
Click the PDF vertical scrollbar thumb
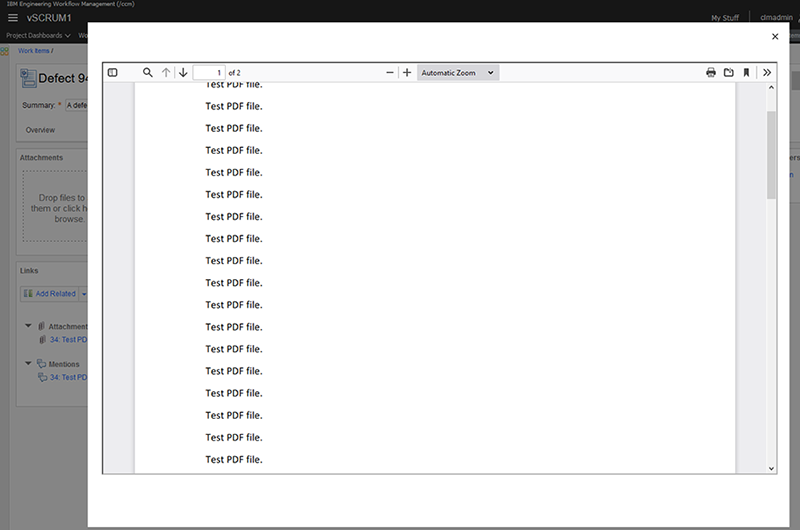point(771,155)
